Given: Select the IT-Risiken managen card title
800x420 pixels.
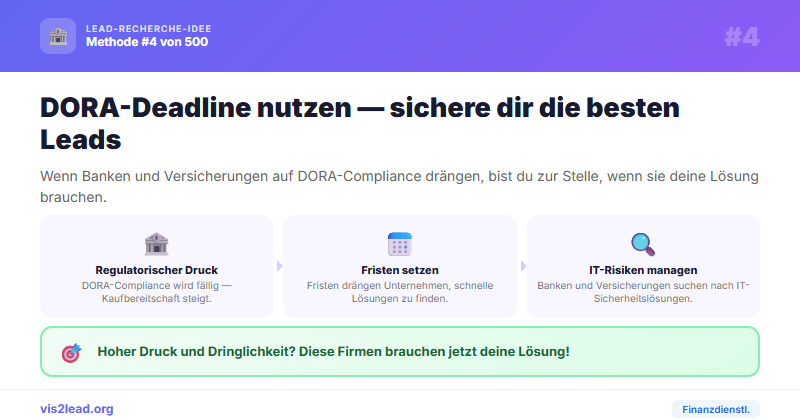Looking at the screenshot, I should click(x=643, y=270).
